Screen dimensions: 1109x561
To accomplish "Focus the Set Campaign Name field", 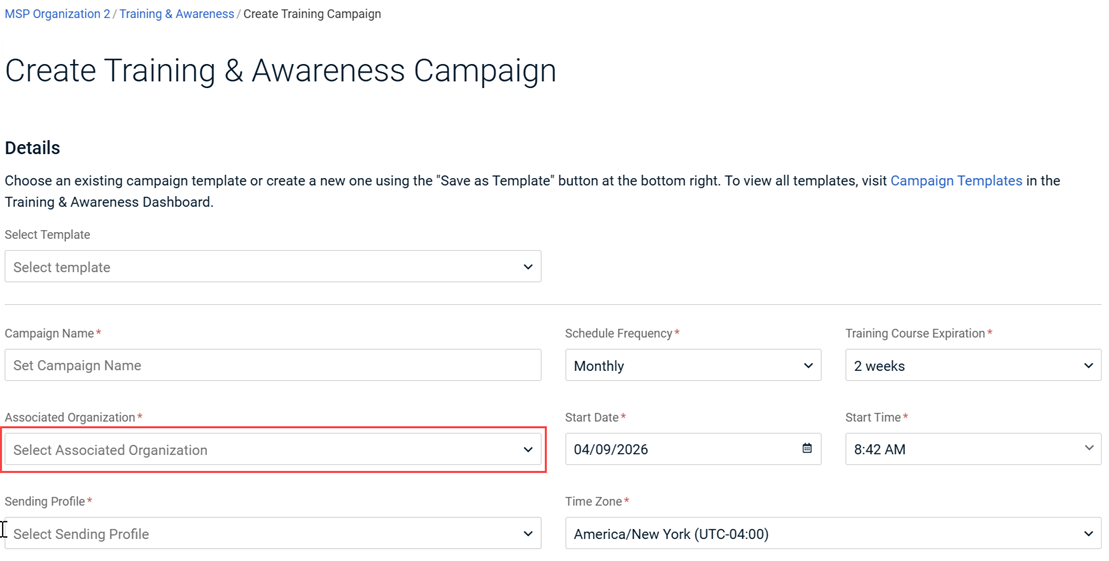I will (x=272, y=366).
